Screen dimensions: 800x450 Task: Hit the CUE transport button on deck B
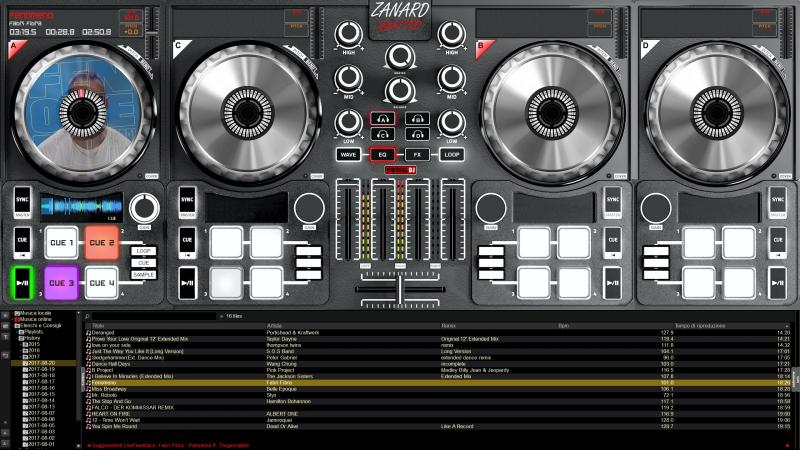(x=613, y=242)
